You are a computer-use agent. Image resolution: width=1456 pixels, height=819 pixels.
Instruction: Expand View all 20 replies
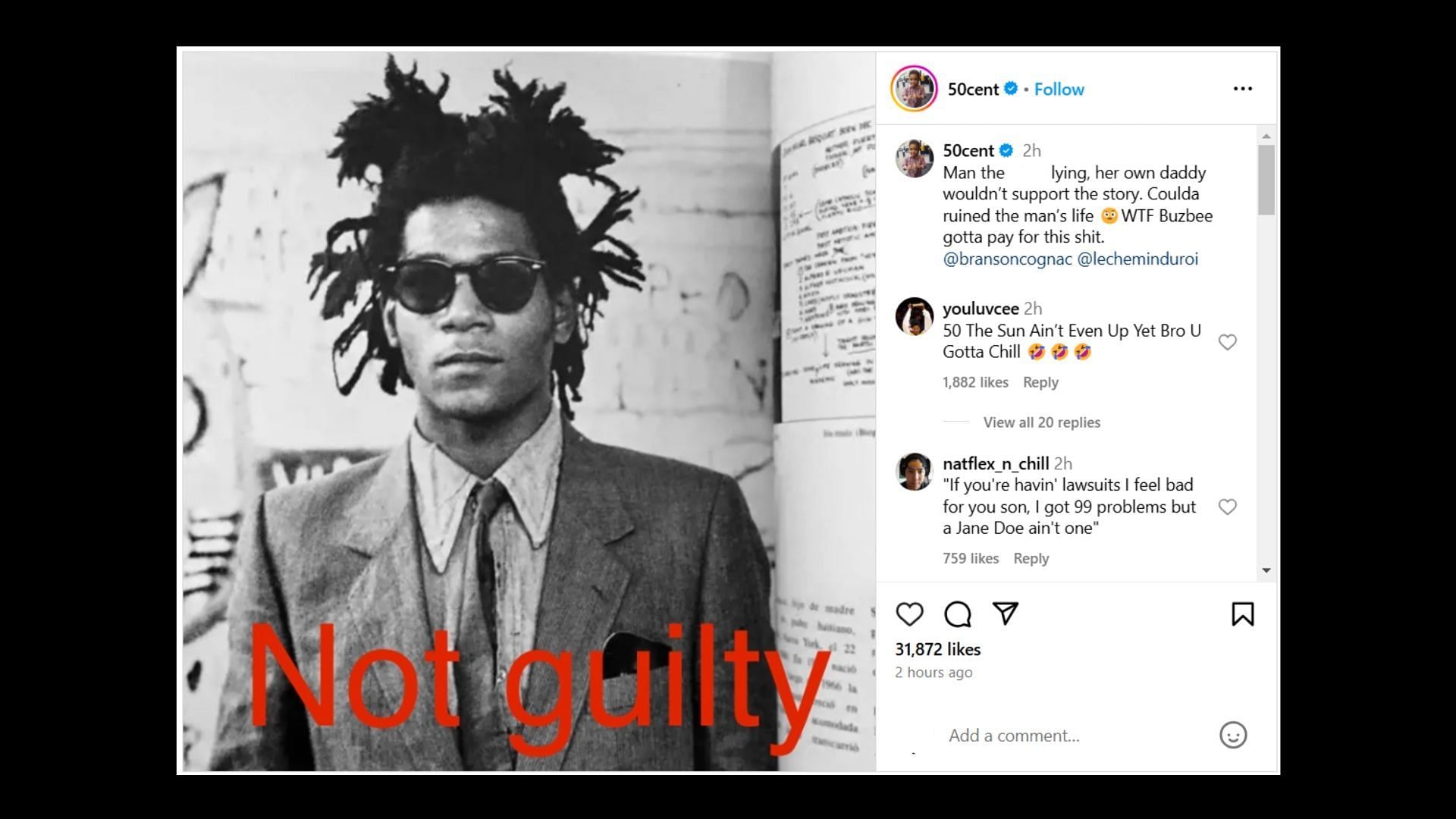1041,422
